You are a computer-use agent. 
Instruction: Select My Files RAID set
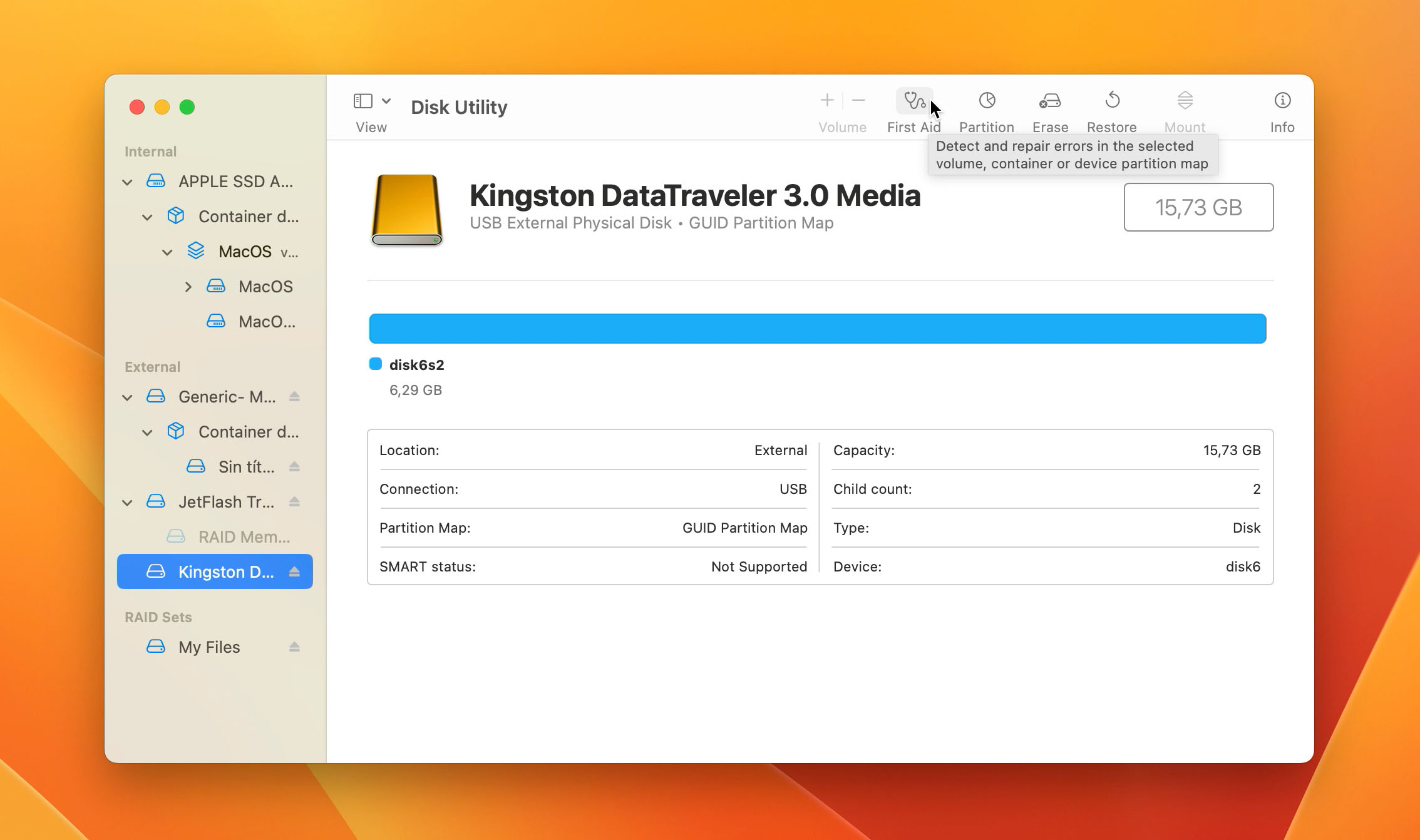215,647
